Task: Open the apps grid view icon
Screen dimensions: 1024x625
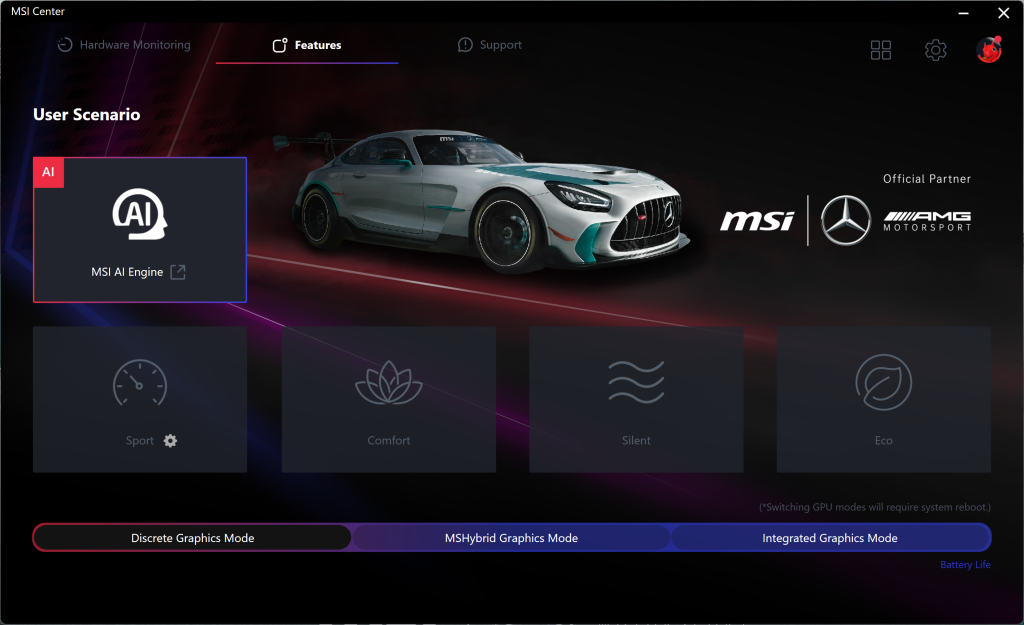Action: click(880, 50)
